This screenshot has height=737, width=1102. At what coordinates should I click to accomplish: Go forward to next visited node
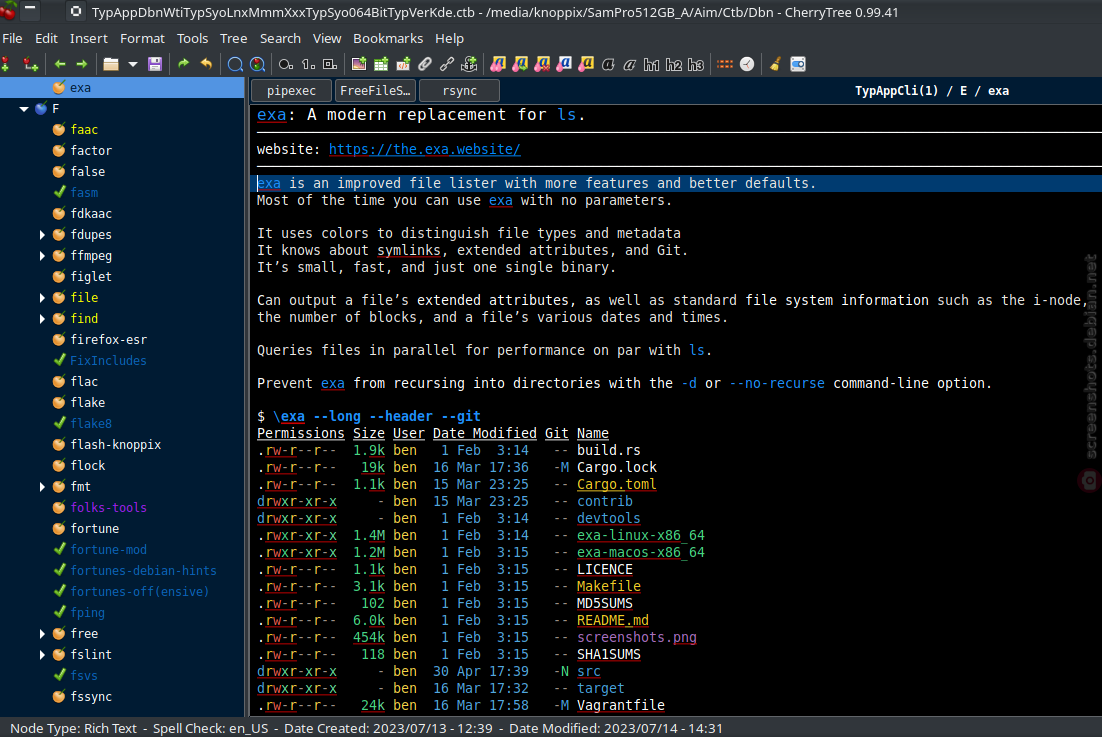pos(82,64)
